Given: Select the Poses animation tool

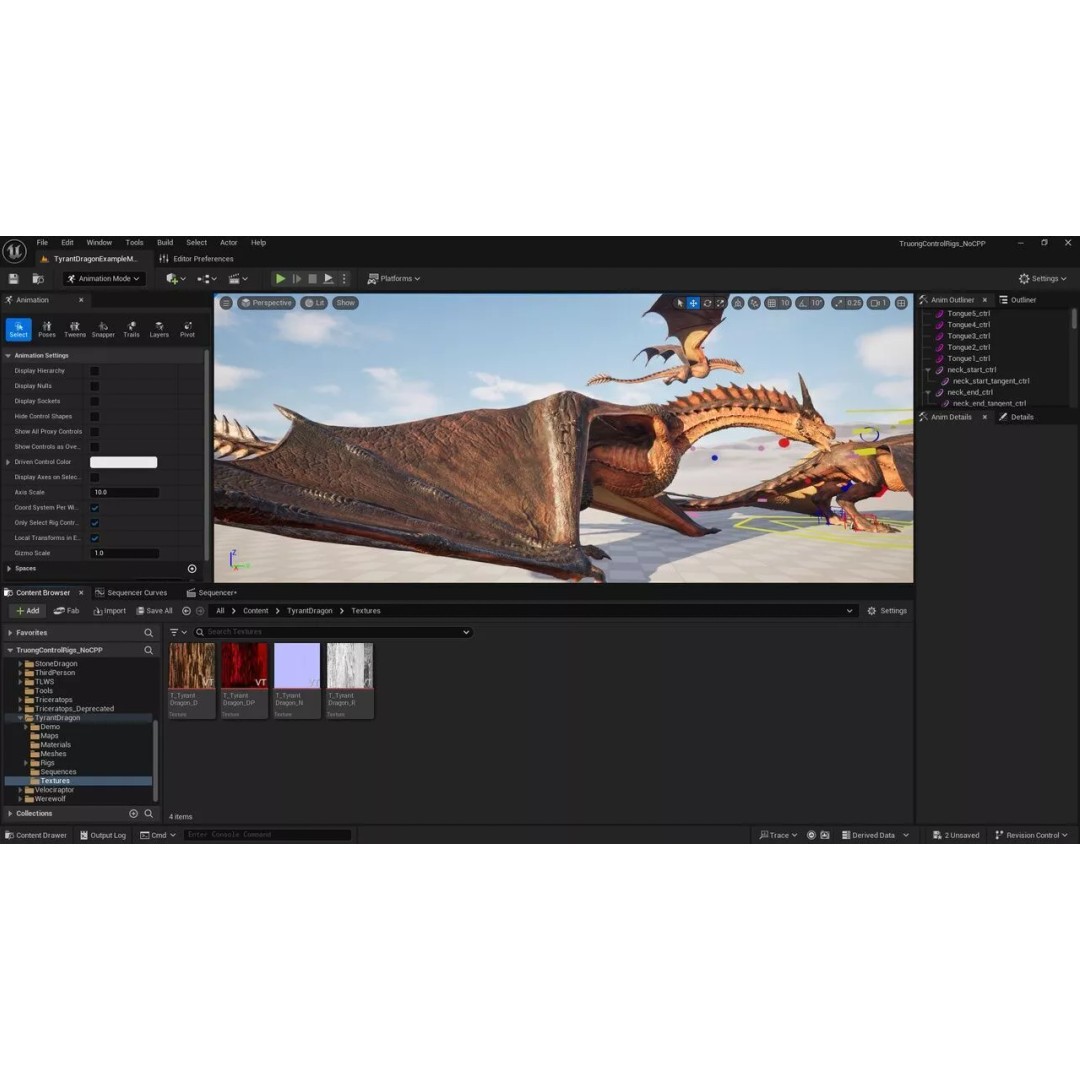Looking at the screenshot, I should [x=47, y=329].
